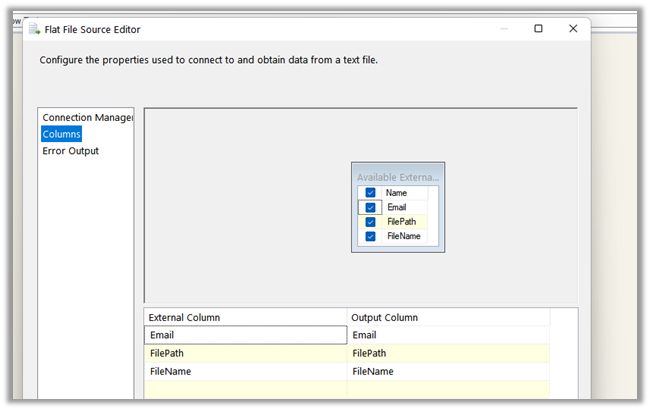Click the Available External Columns table title
The image size is (650, 410).
click(x=397, y=177)
